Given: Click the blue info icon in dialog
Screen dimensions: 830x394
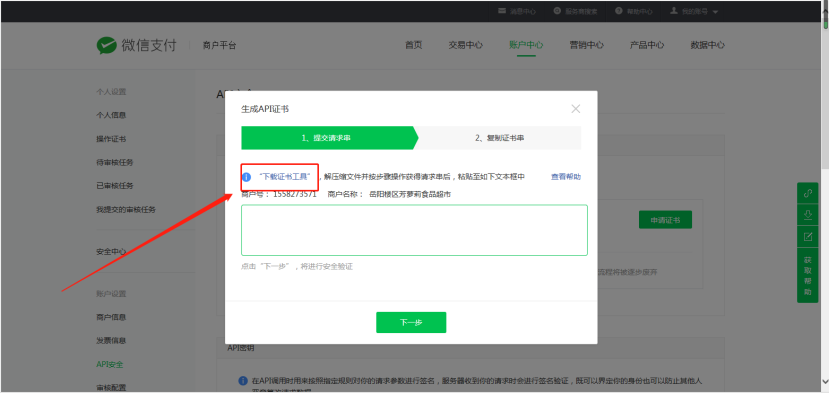Looking at the screenshot, I should pyautogui.click(x=246, y=177).
